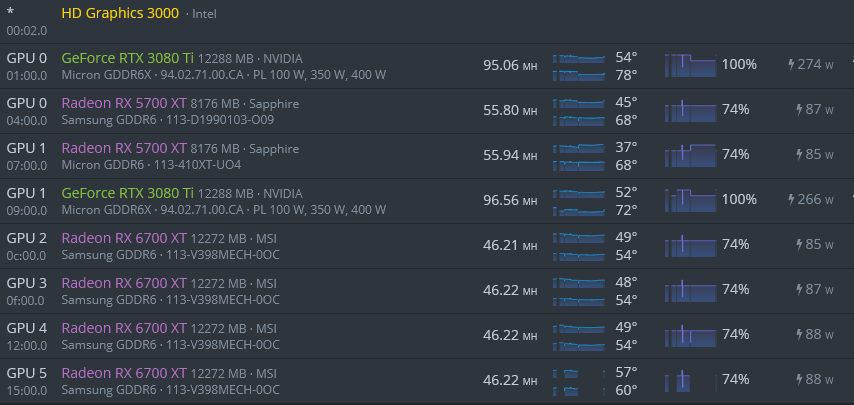
Task: Click the temperature graph beside 57° on GPU 5
Action: [578, 373]
